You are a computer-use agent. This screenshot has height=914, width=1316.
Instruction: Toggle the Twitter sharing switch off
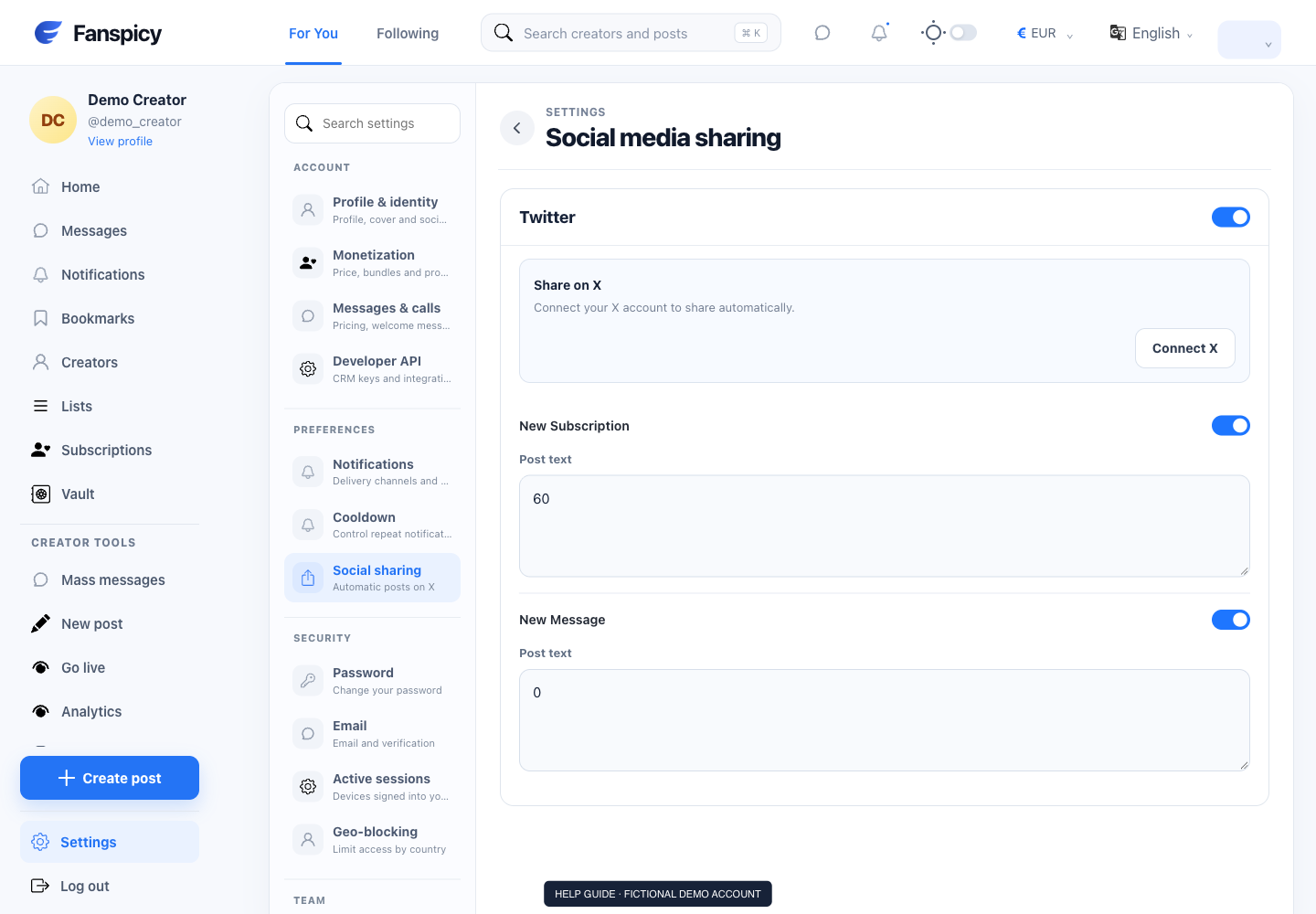1231,217
